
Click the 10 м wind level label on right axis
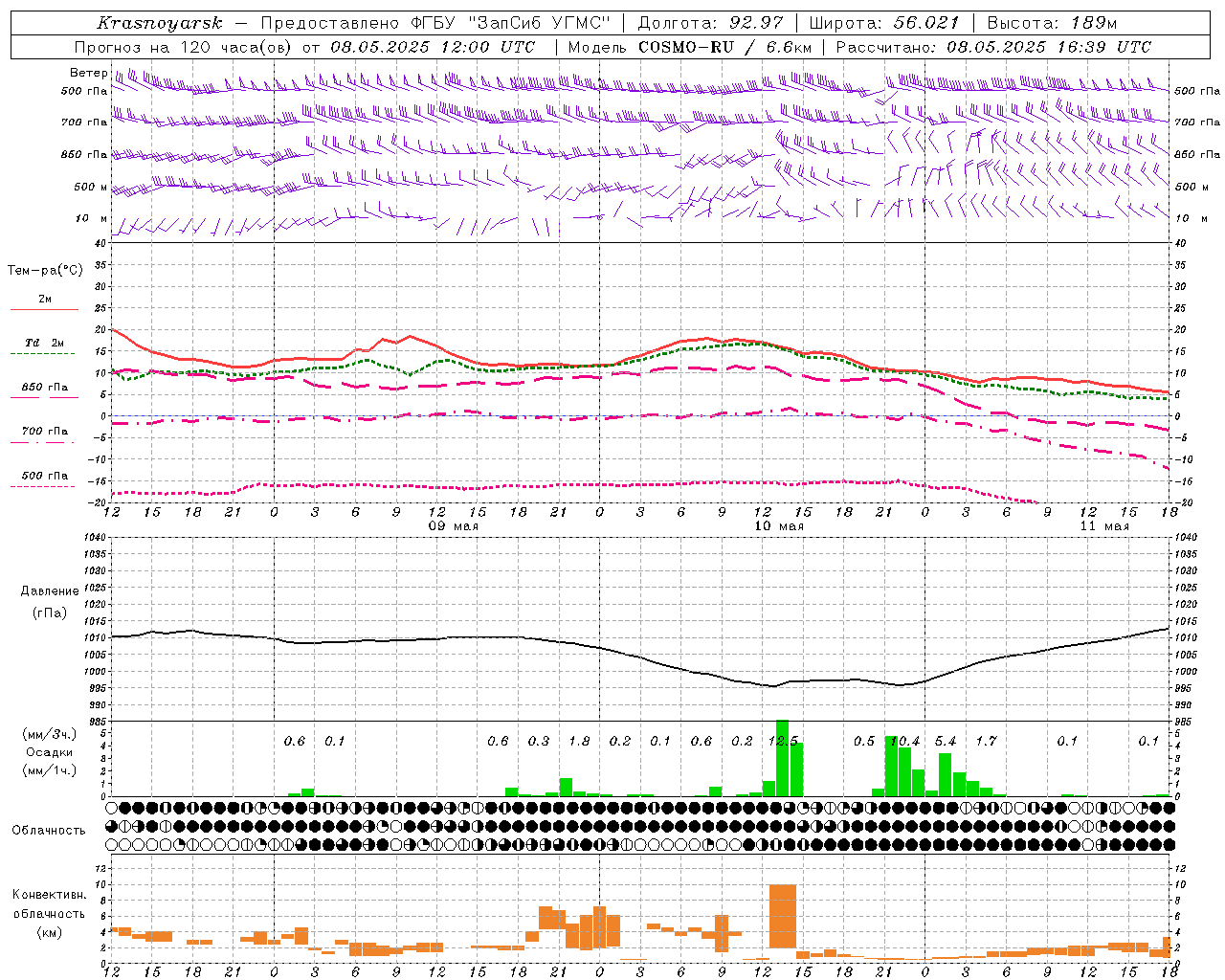(x=1192, y=218)
